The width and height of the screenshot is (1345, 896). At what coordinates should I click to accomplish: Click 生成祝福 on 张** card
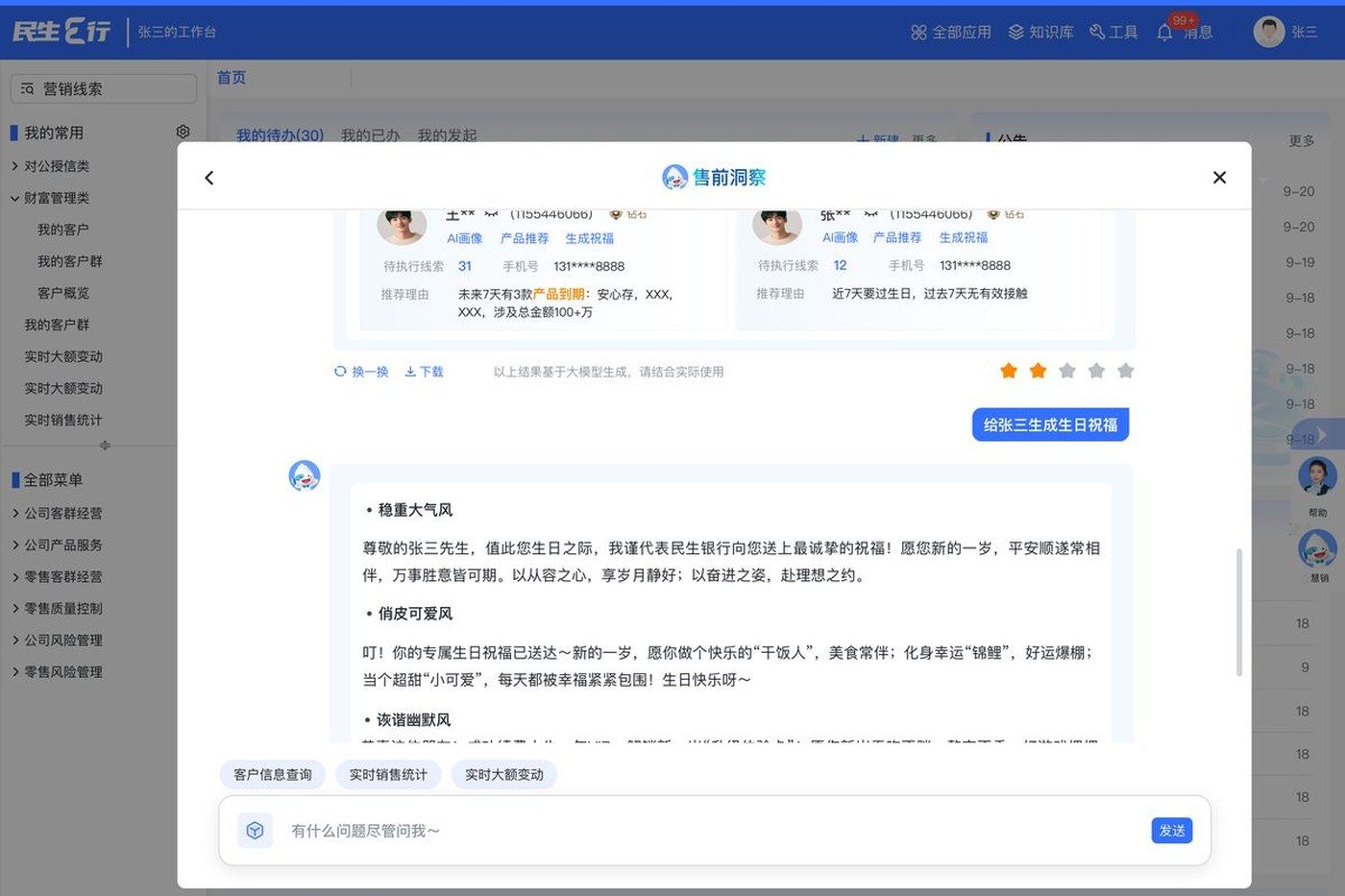tap(964, 237)
